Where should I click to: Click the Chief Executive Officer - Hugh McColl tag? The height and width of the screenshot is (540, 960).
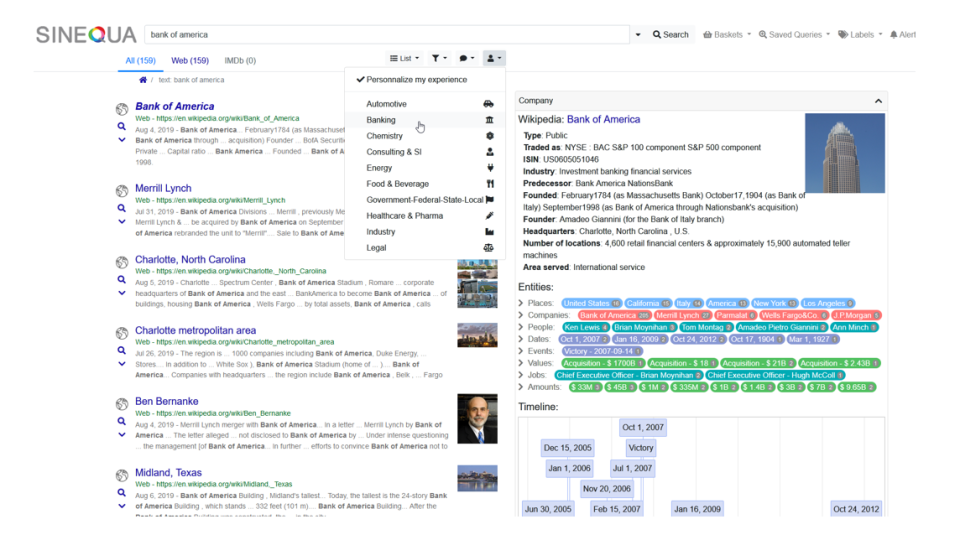[x=776, y=375]
